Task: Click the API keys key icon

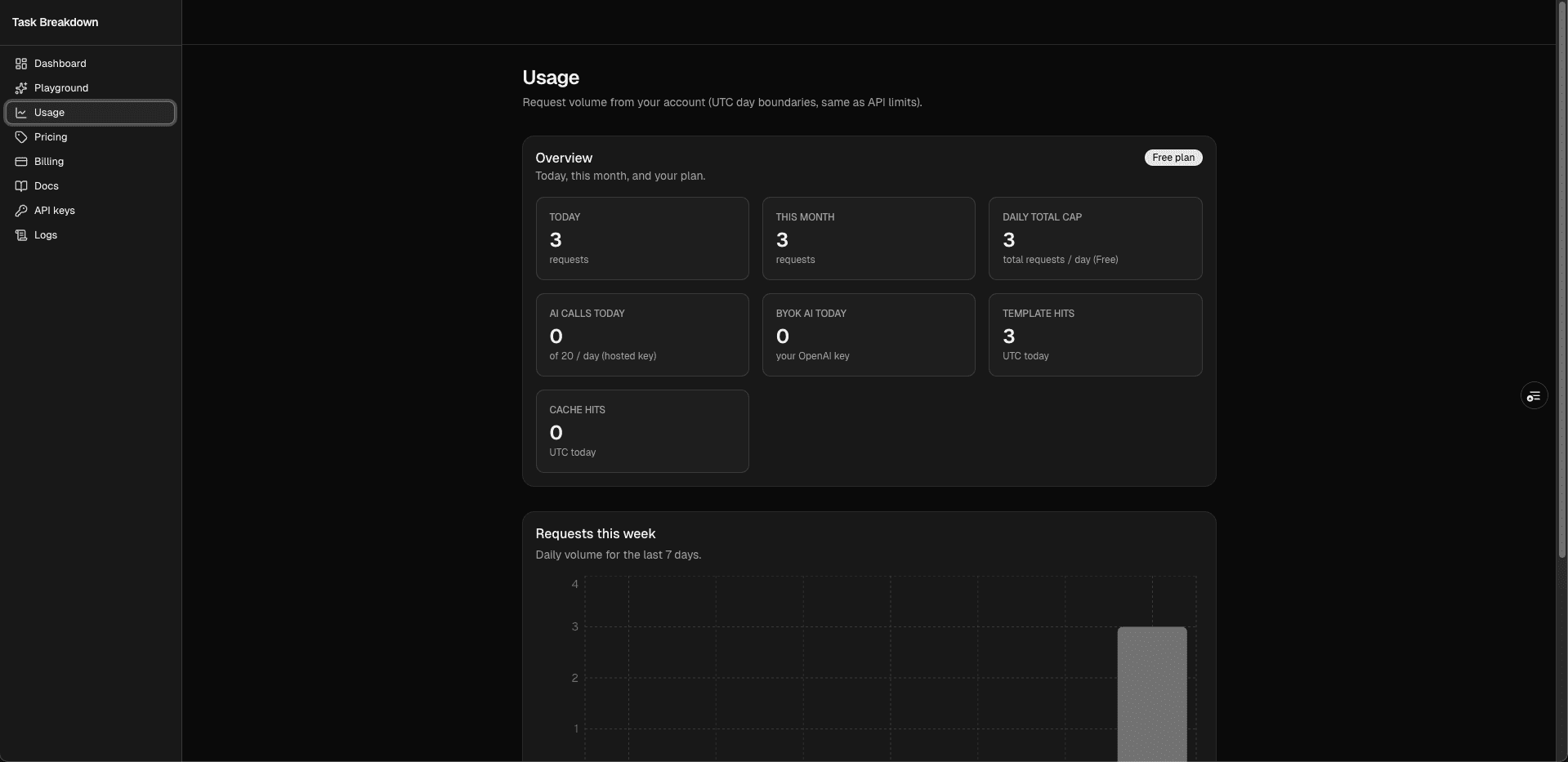Action: point(20,210)
